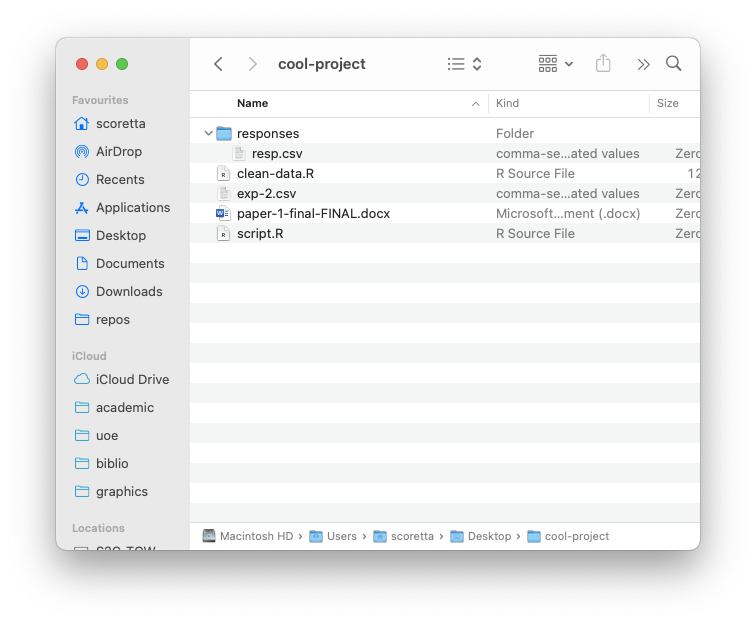The height and width of the screenshot is (624, 756).
Task: Expand the toolbar overflow chevrons
Action: 643,64
